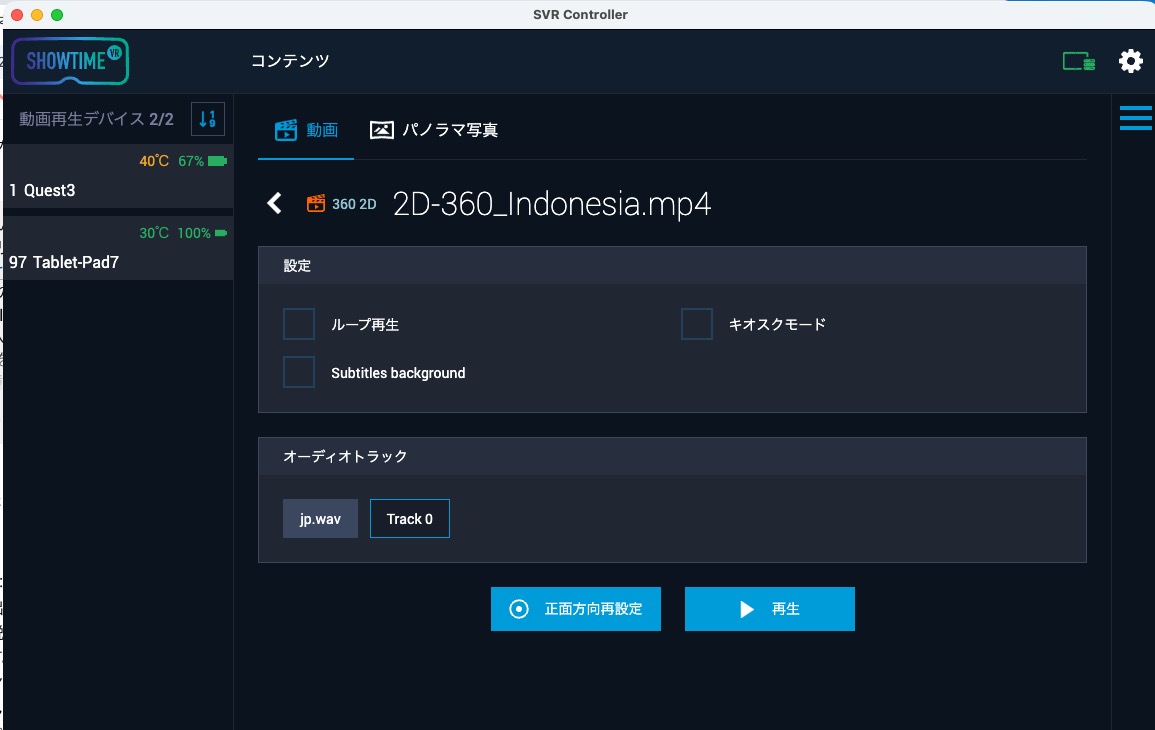Screen dimensions: 1155x730
Task: Click the SVR Controller window title
Action: coord(580,14)
